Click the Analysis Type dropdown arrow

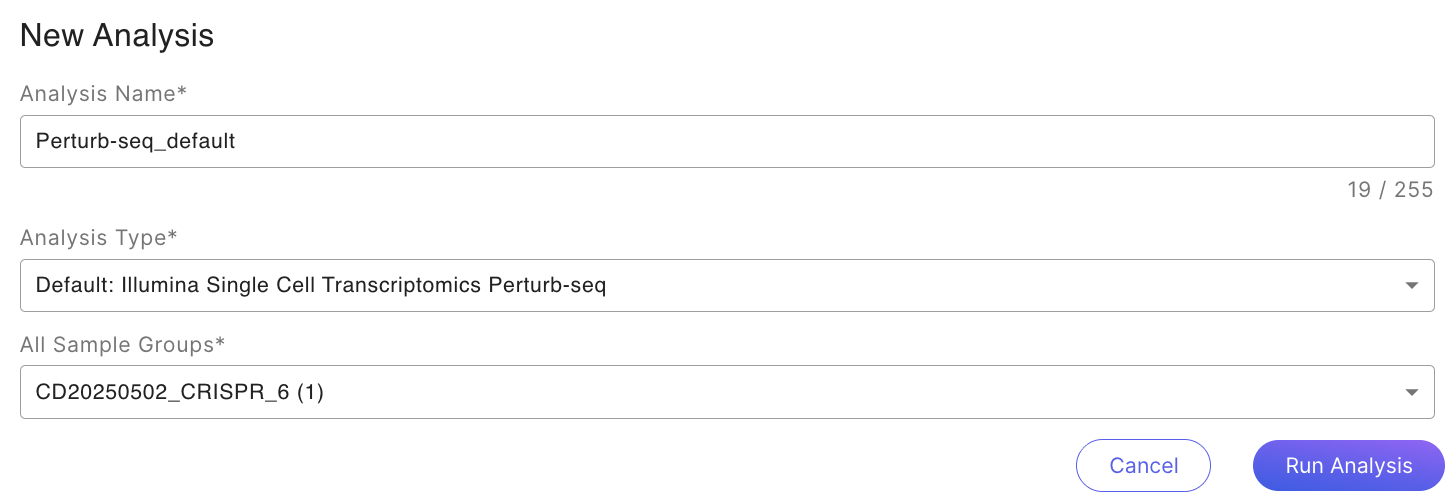1411,285
